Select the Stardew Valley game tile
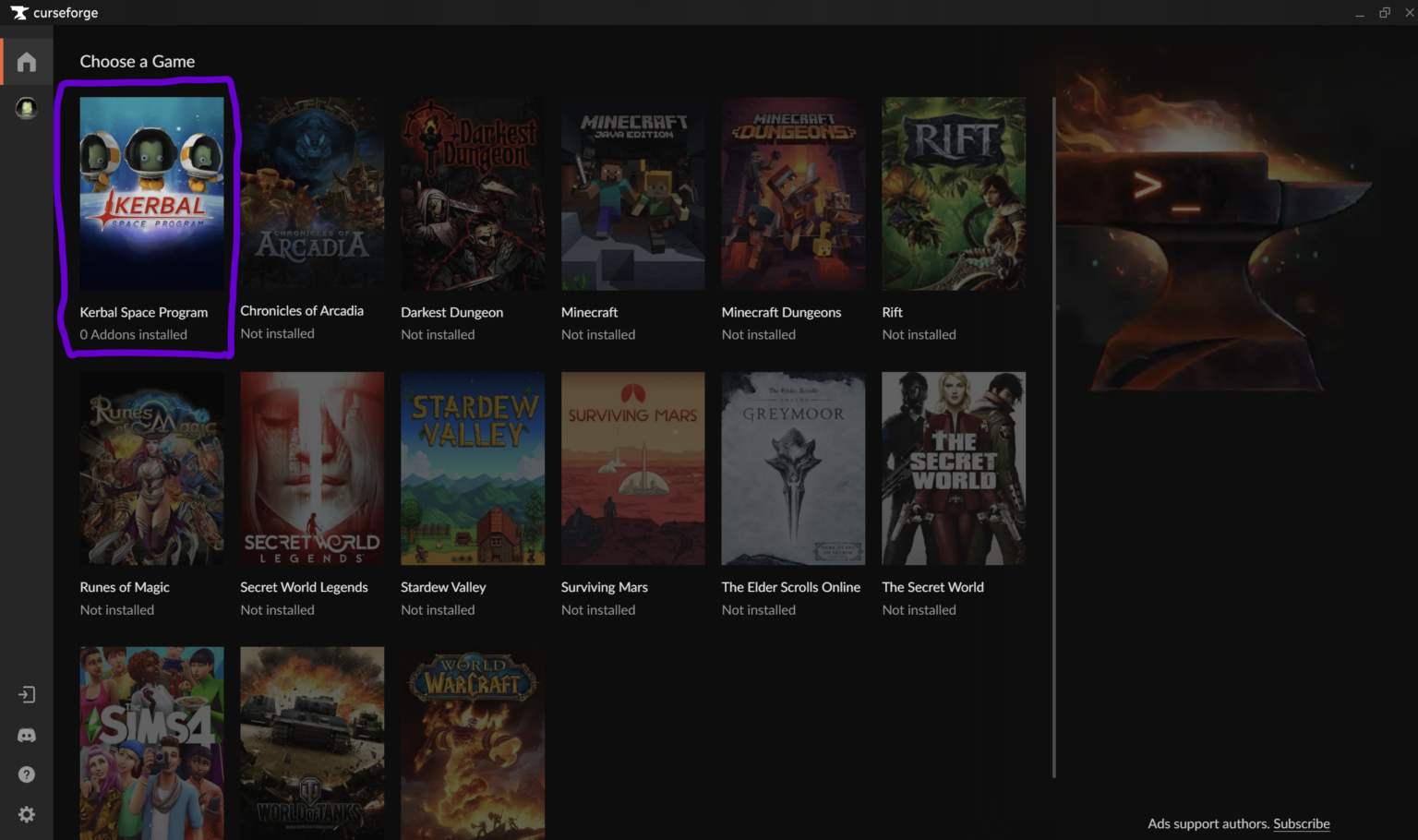The width and height of the screenshot is (1418, 840). pyautogui.click(x=472, y=468)
